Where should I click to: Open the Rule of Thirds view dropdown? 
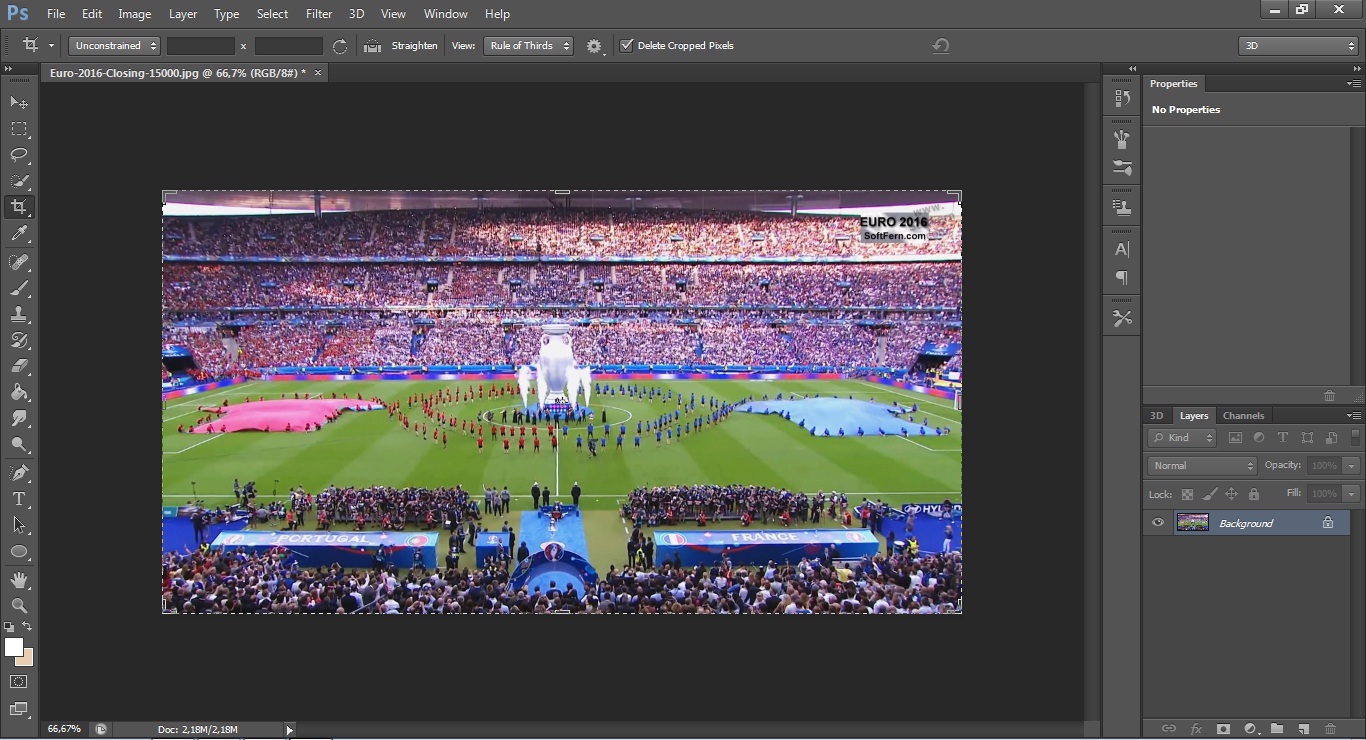tap(528, 46)
